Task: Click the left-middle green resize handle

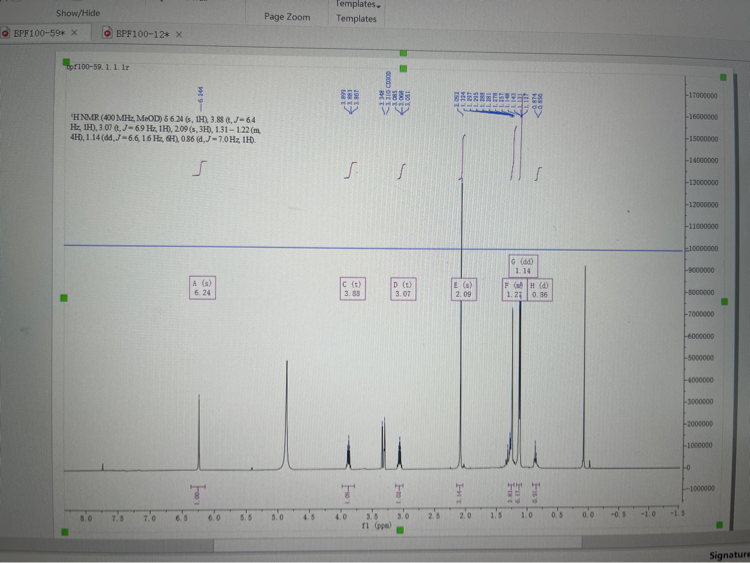Action: (x=66, y=298)
